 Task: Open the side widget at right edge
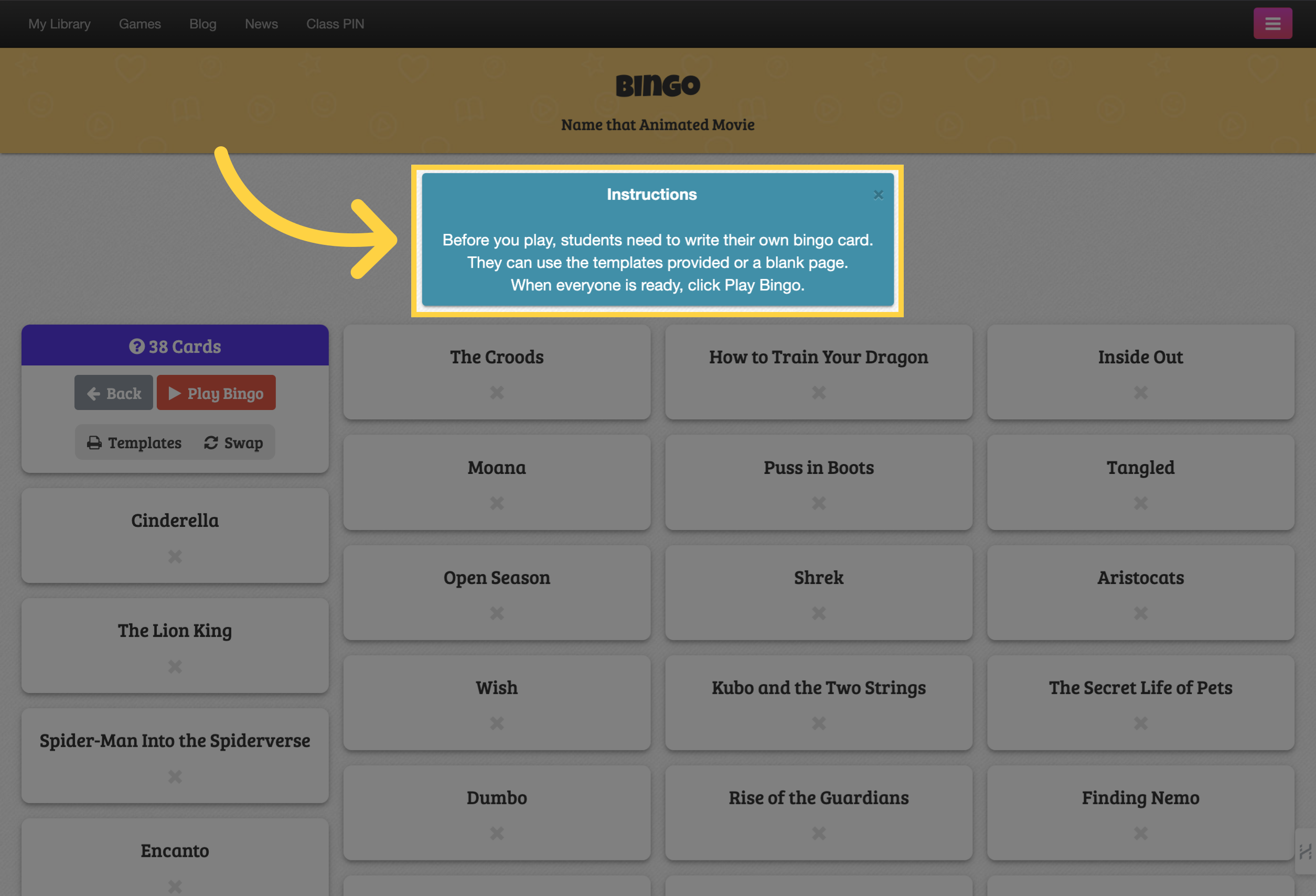click(x=1305, y=851)
